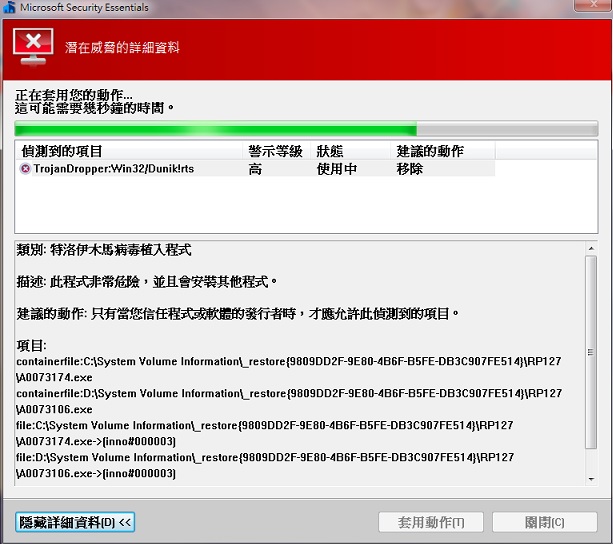Click the 類別: 特洛伊木馬病毒植入程式 text
The width and height of the screenshot is (613, 544).
[104, 250]
